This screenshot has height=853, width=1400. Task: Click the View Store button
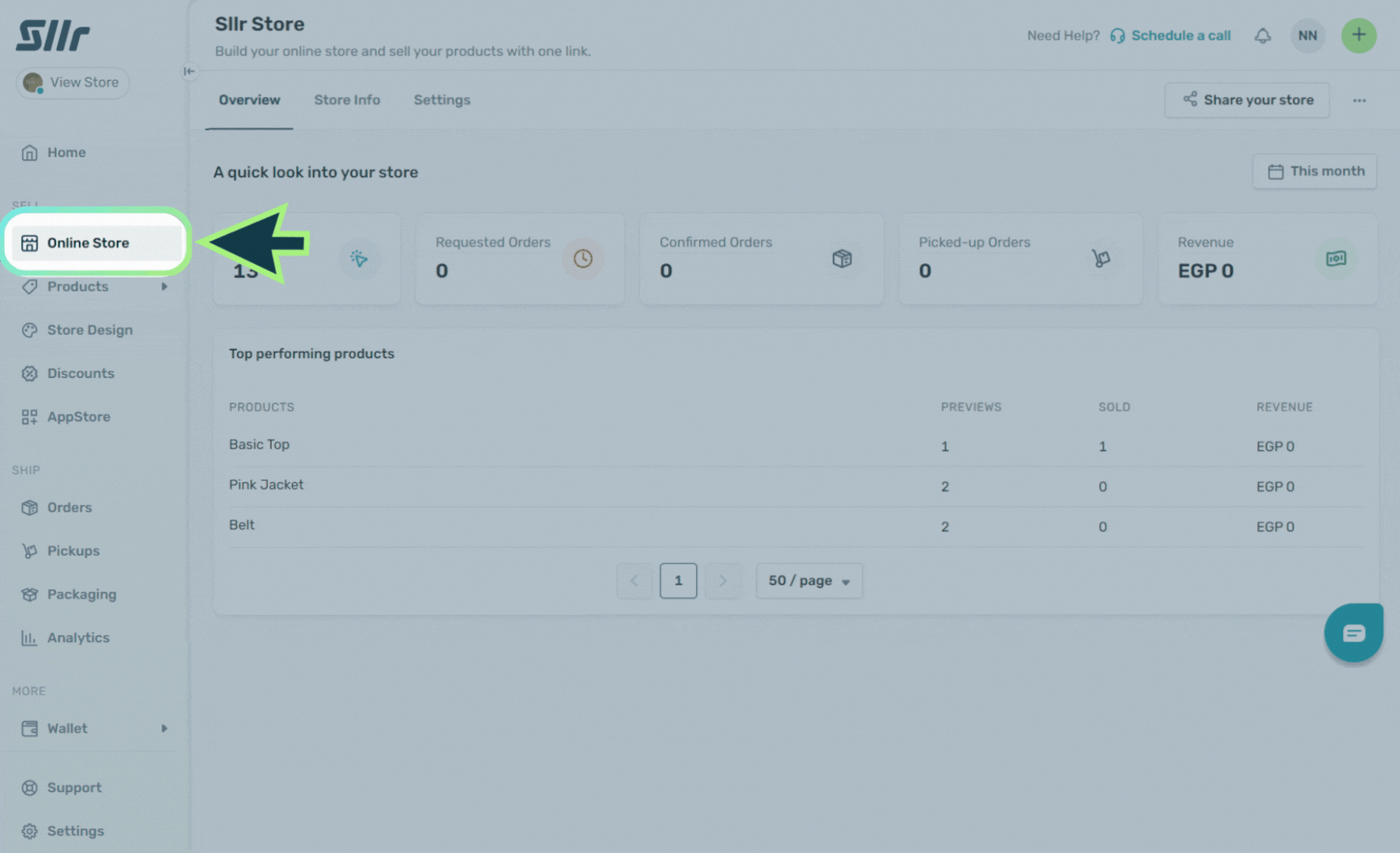pos(73,83)
